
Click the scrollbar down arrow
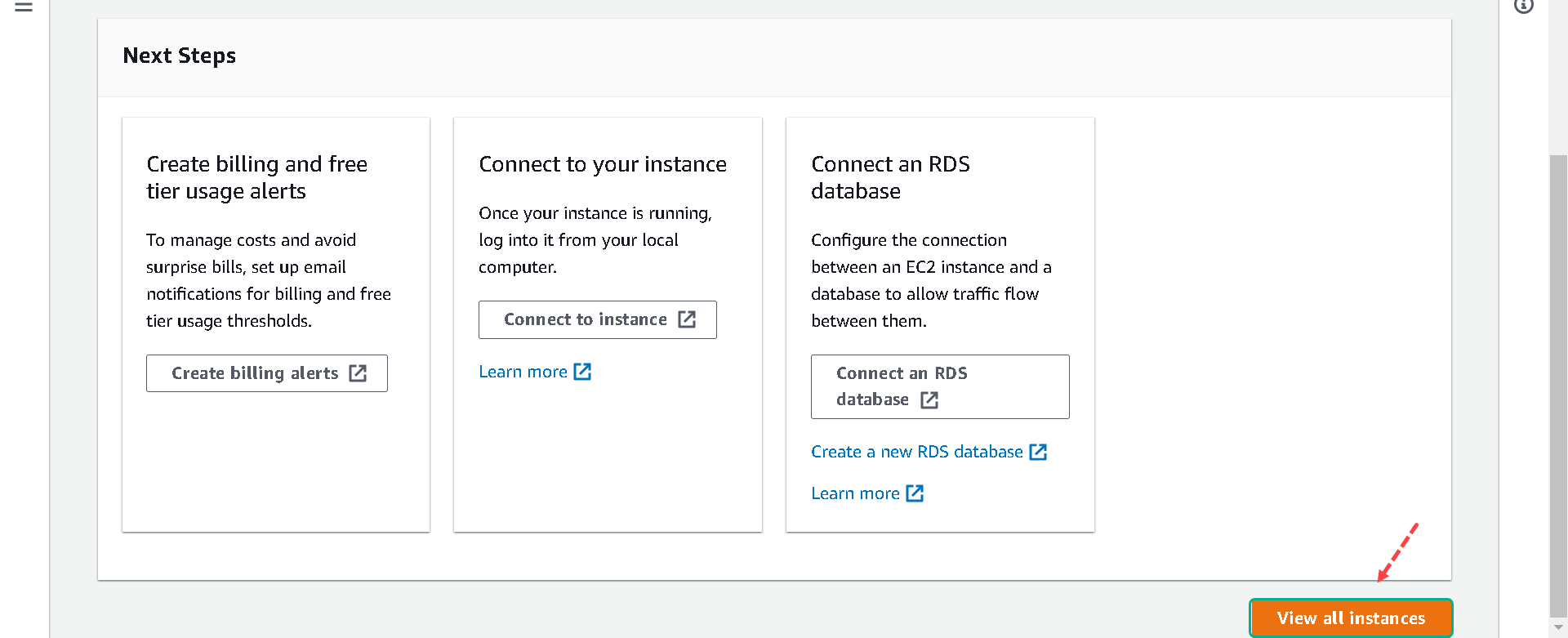(x=1558, y=627)
